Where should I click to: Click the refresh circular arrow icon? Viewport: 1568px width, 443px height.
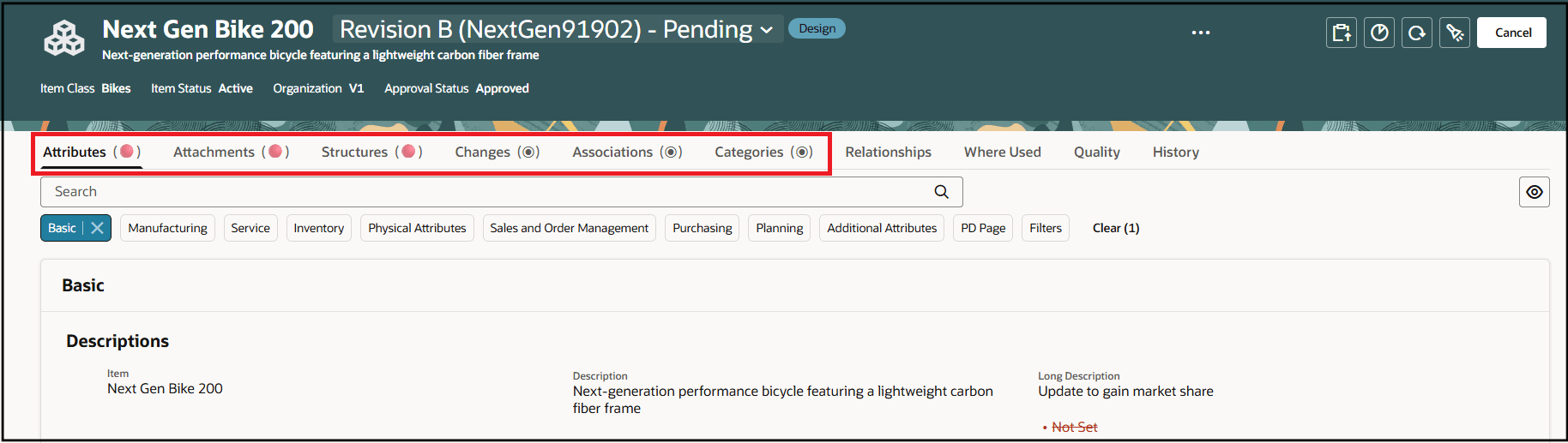click(x=1417, y=33)
